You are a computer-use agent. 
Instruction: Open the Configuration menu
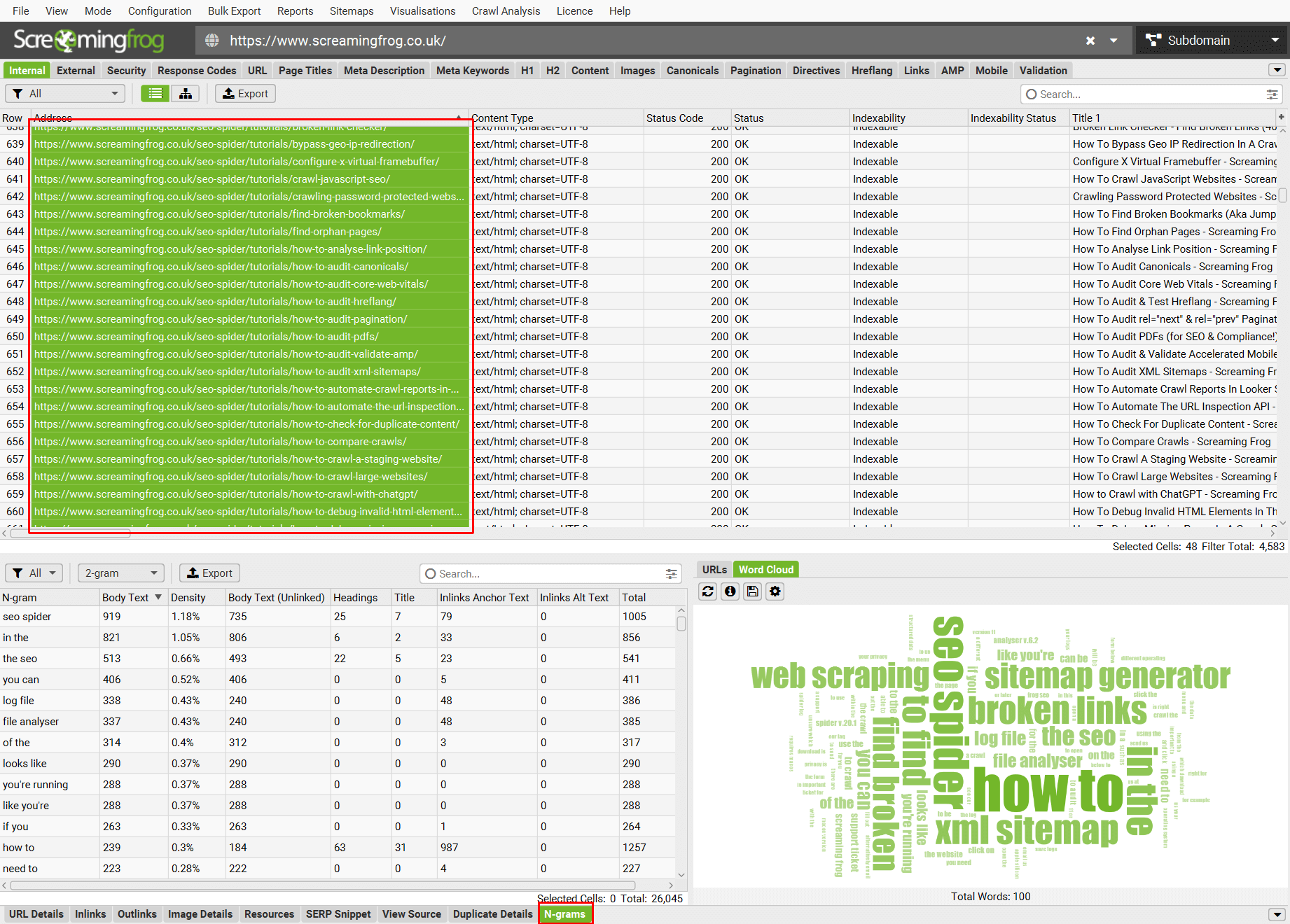[160, 10]
